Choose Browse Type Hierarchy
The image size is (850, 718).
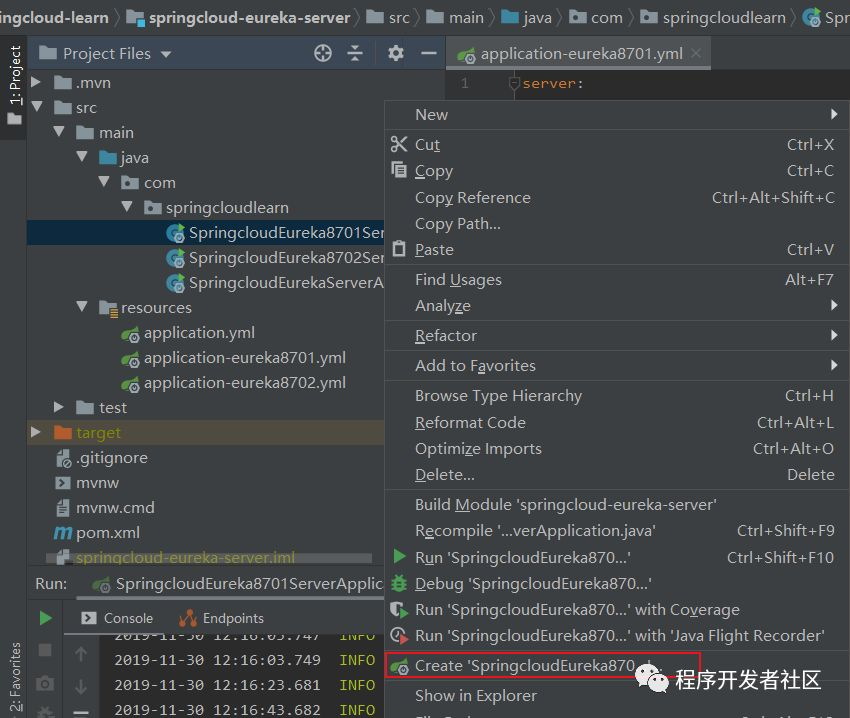(x=617, y=396)
